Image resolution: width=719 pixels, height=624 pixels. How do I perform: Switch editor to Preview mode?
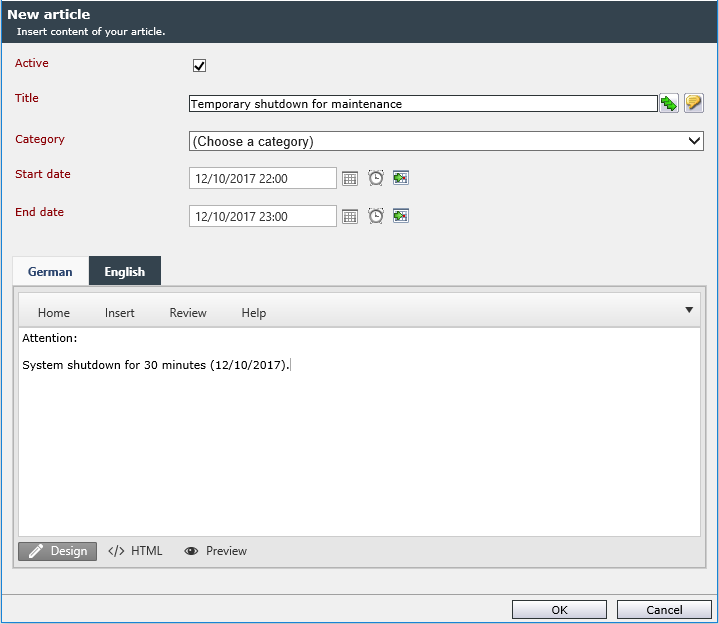pos(216,551)
